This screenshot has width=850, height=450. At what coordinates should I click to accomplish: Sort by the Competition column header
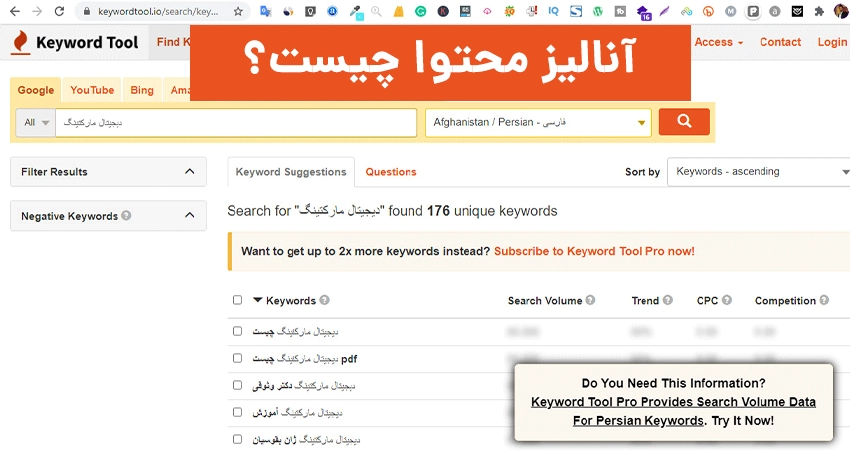[785, 300]
